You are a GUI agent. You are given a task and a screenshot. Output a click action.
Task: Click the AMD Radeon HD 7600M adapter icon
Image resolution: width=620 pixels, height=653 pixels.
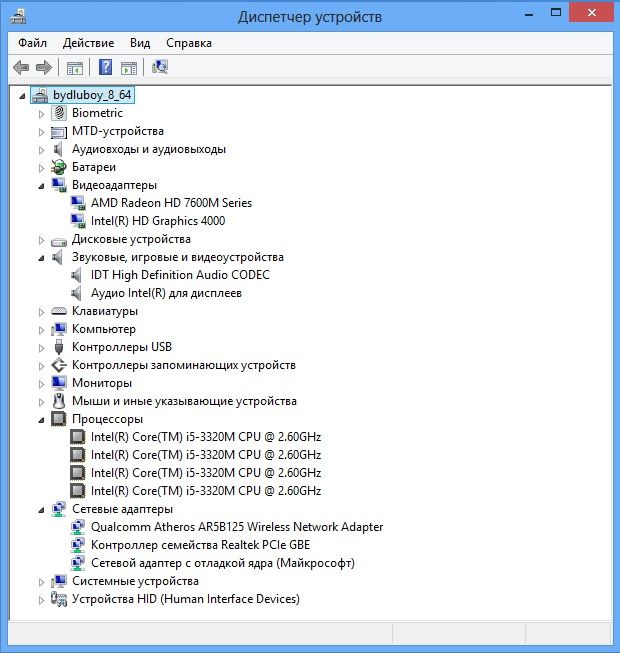(x=78, y=203)
